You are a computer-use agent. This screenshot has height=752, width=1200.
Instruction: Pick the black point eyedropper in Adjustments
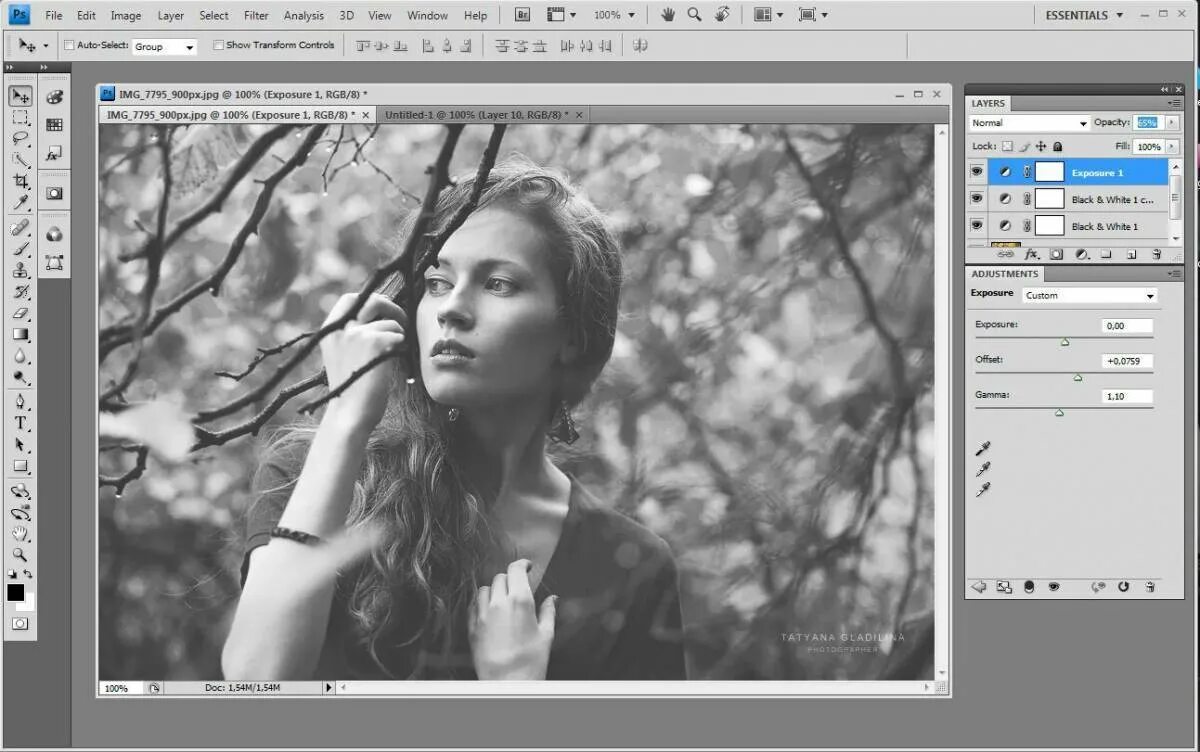(983, 448)
